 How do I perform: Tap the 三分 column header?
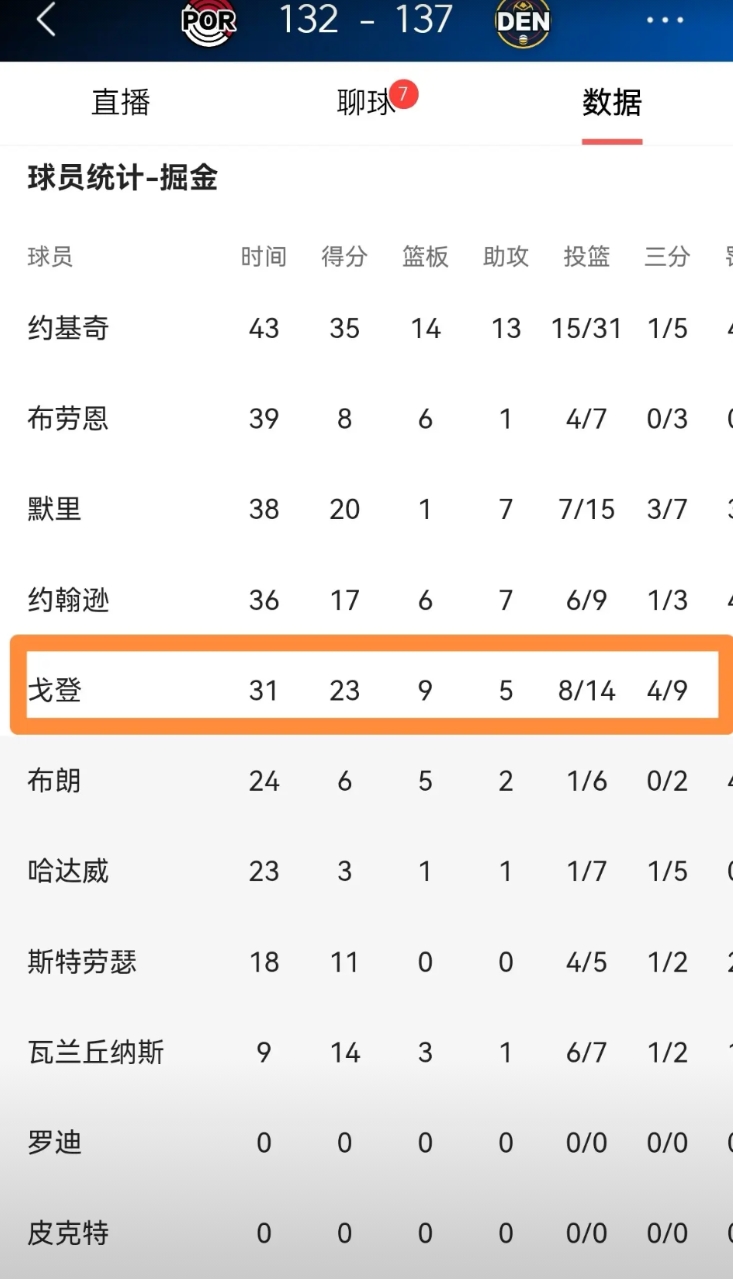667,257
